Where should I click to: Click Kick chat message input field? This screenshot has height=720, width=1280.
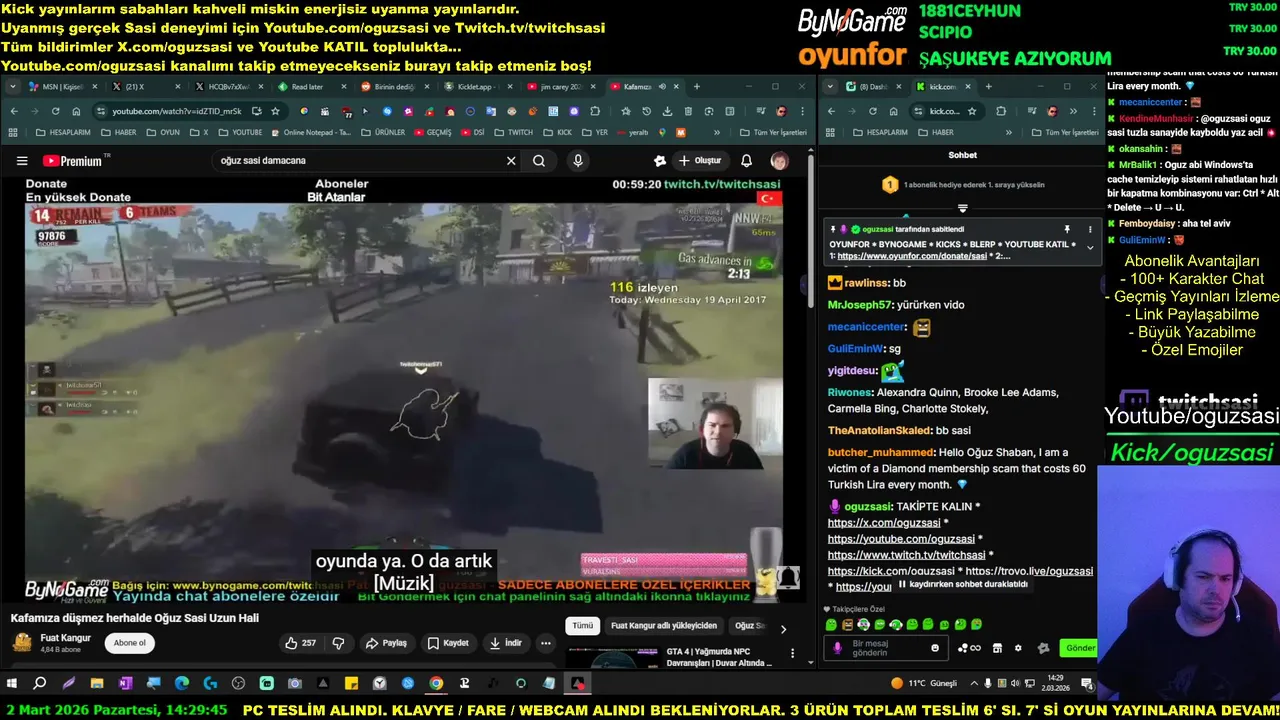(885, 648)
